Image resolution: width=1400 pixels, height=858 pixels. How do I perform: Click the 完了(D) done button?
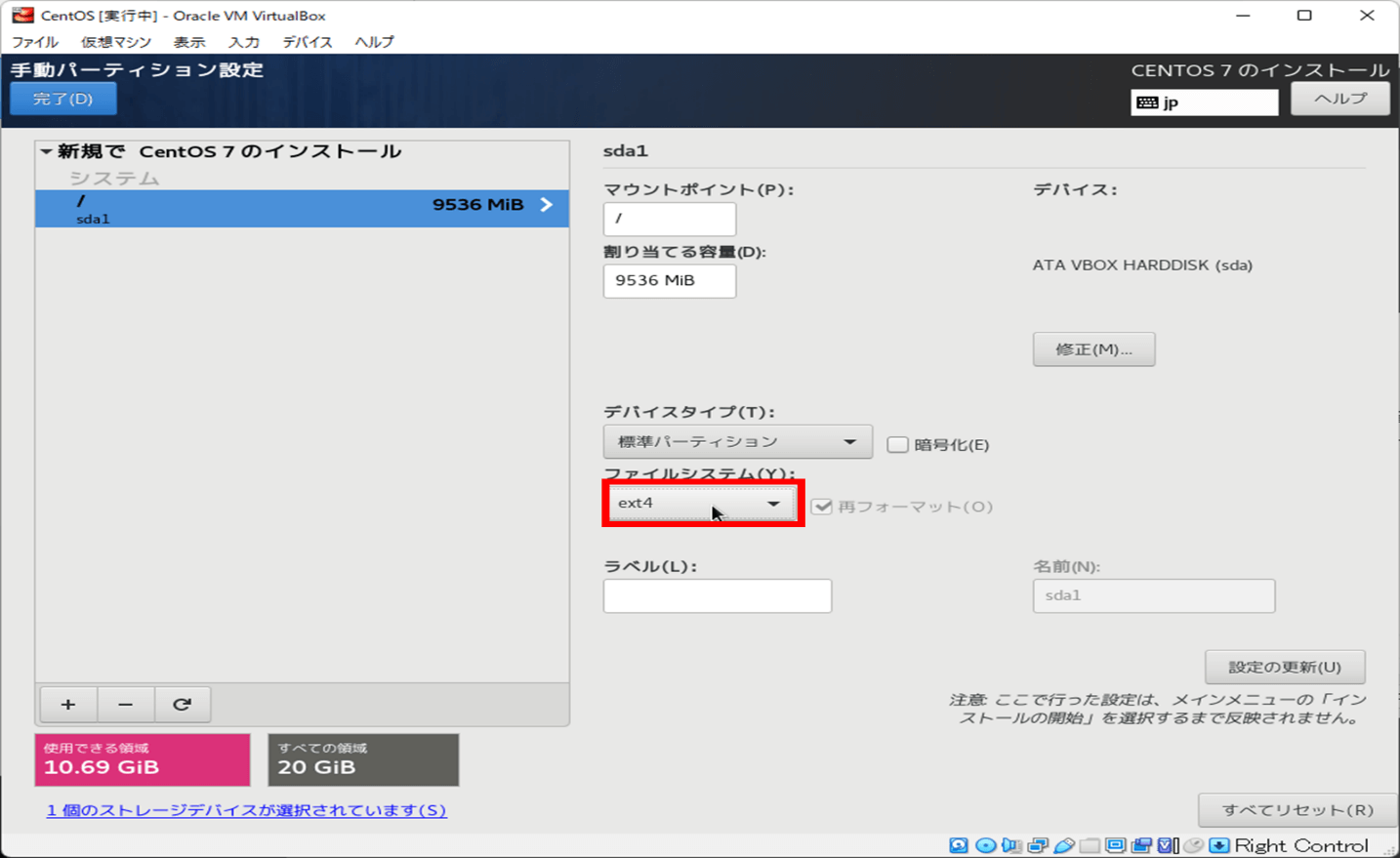point(63,99)
